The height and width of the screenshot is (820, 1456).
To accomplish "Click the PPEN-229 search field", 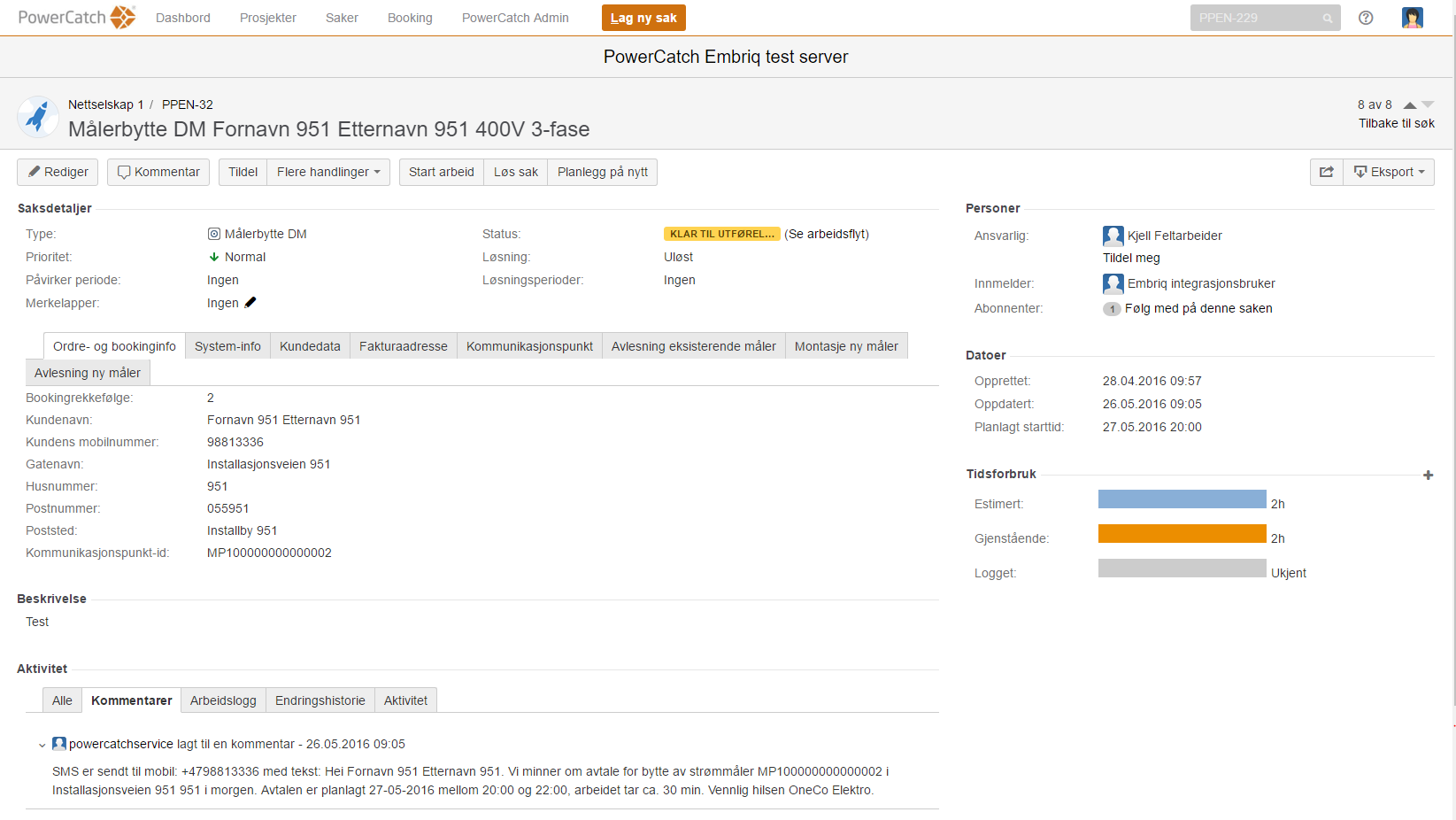I will pyautogui.click(x=1255, y=18).
